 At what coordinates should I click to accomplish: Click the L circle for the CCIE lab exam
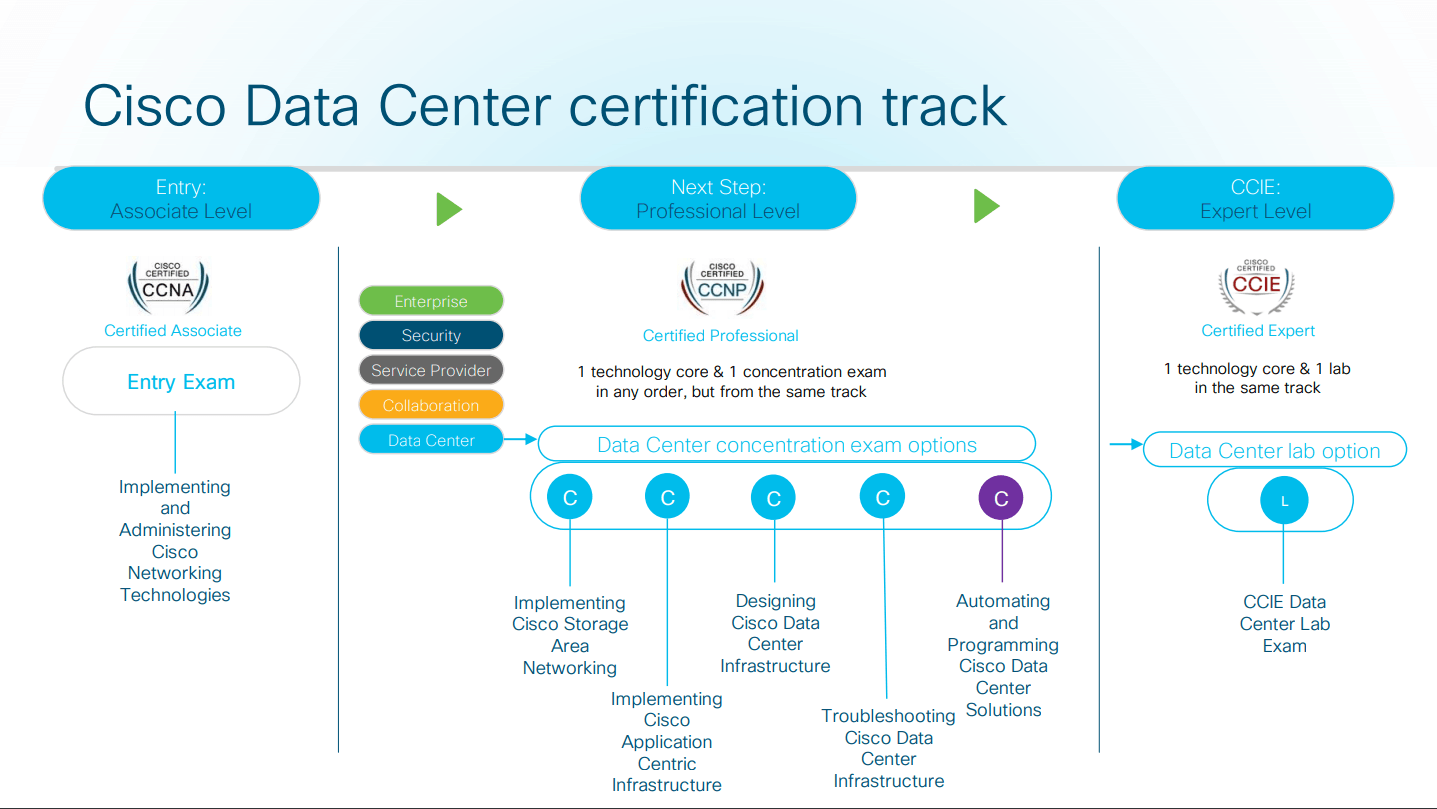coord(1285,501)
